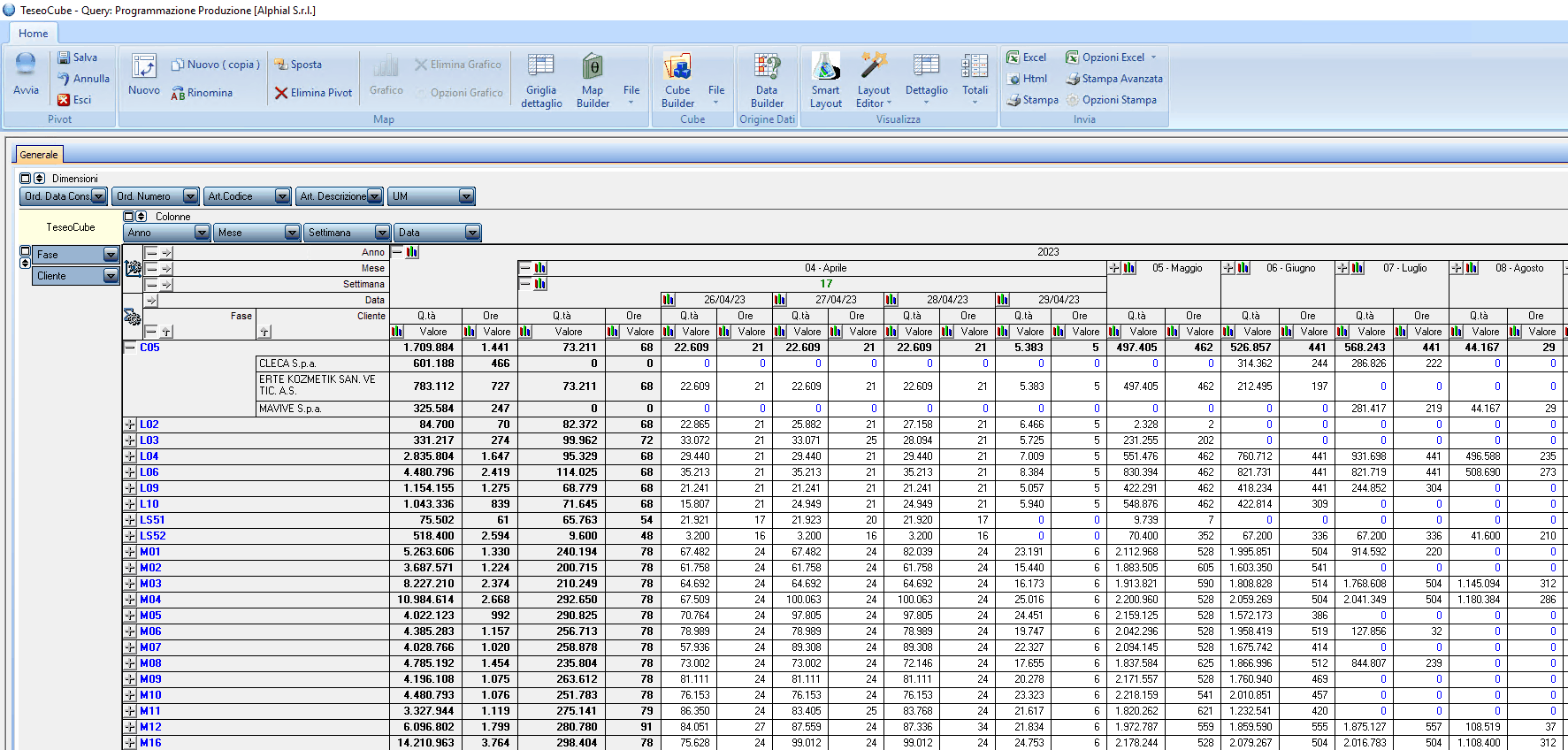Launch the Map Builder

click(593, 80)
